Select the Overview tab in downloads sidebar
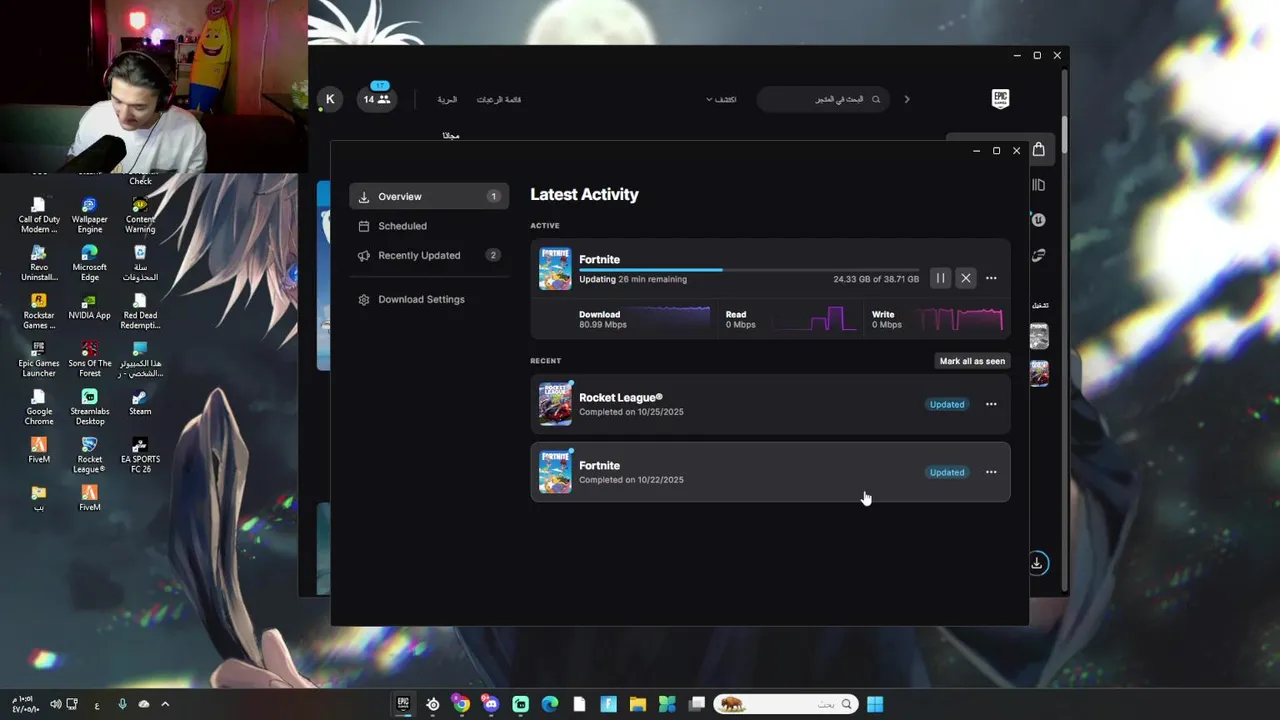The image size is (1280, 720). pos(429,197)
